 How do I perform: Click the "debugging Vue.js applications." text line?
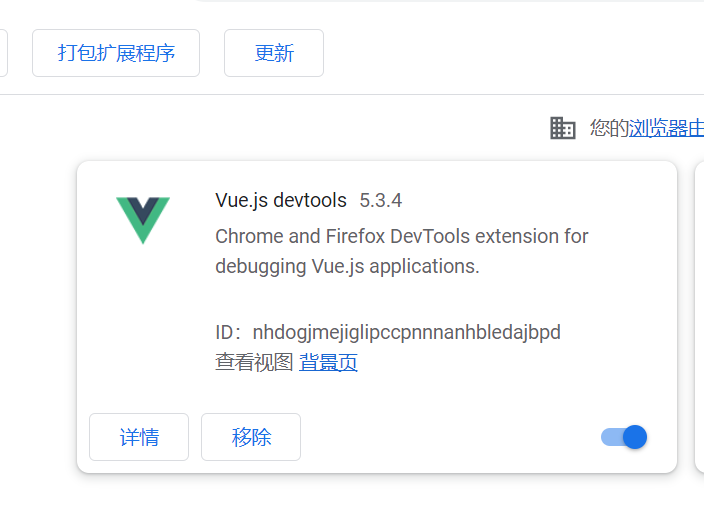(x=348, y=267)
